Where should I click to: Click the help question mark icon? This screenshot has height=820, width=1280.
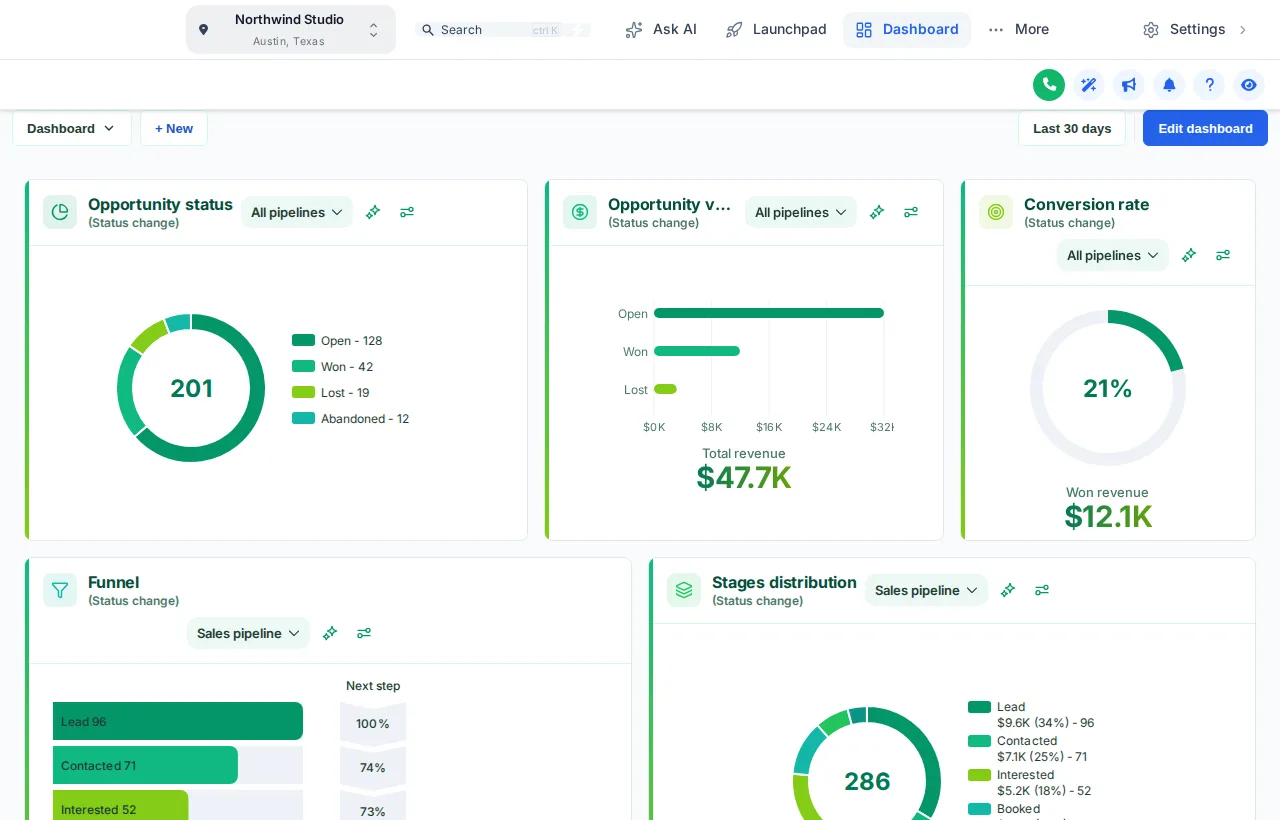1209,85
